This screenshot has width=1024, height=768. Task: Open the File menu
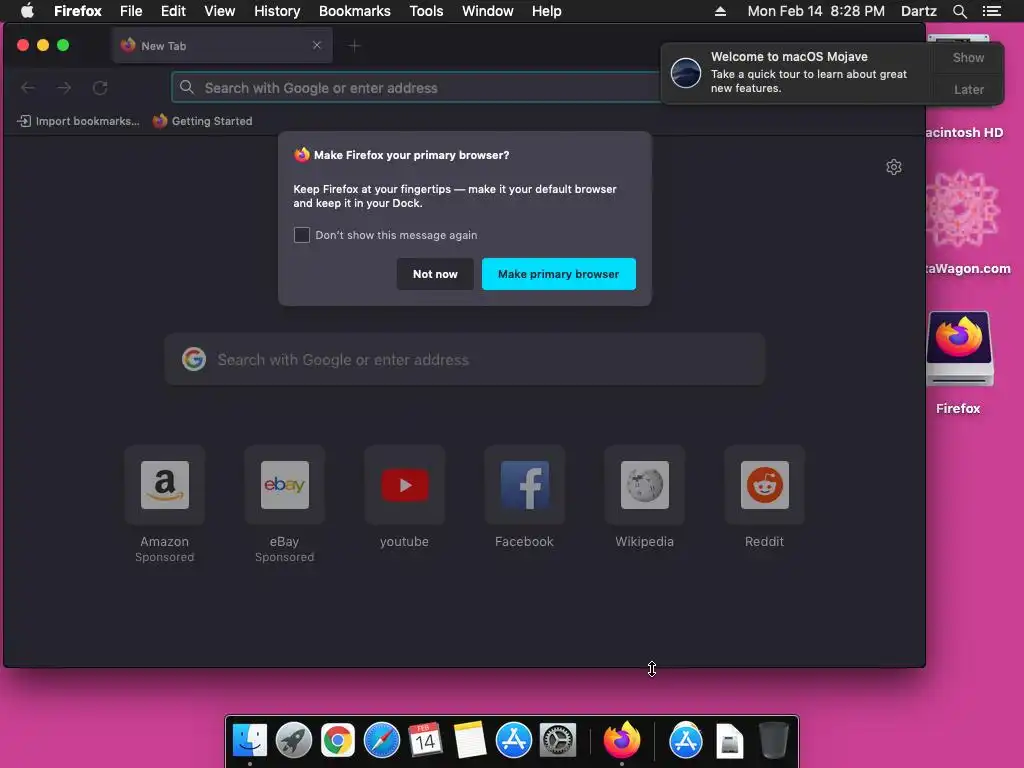[131, 11]
